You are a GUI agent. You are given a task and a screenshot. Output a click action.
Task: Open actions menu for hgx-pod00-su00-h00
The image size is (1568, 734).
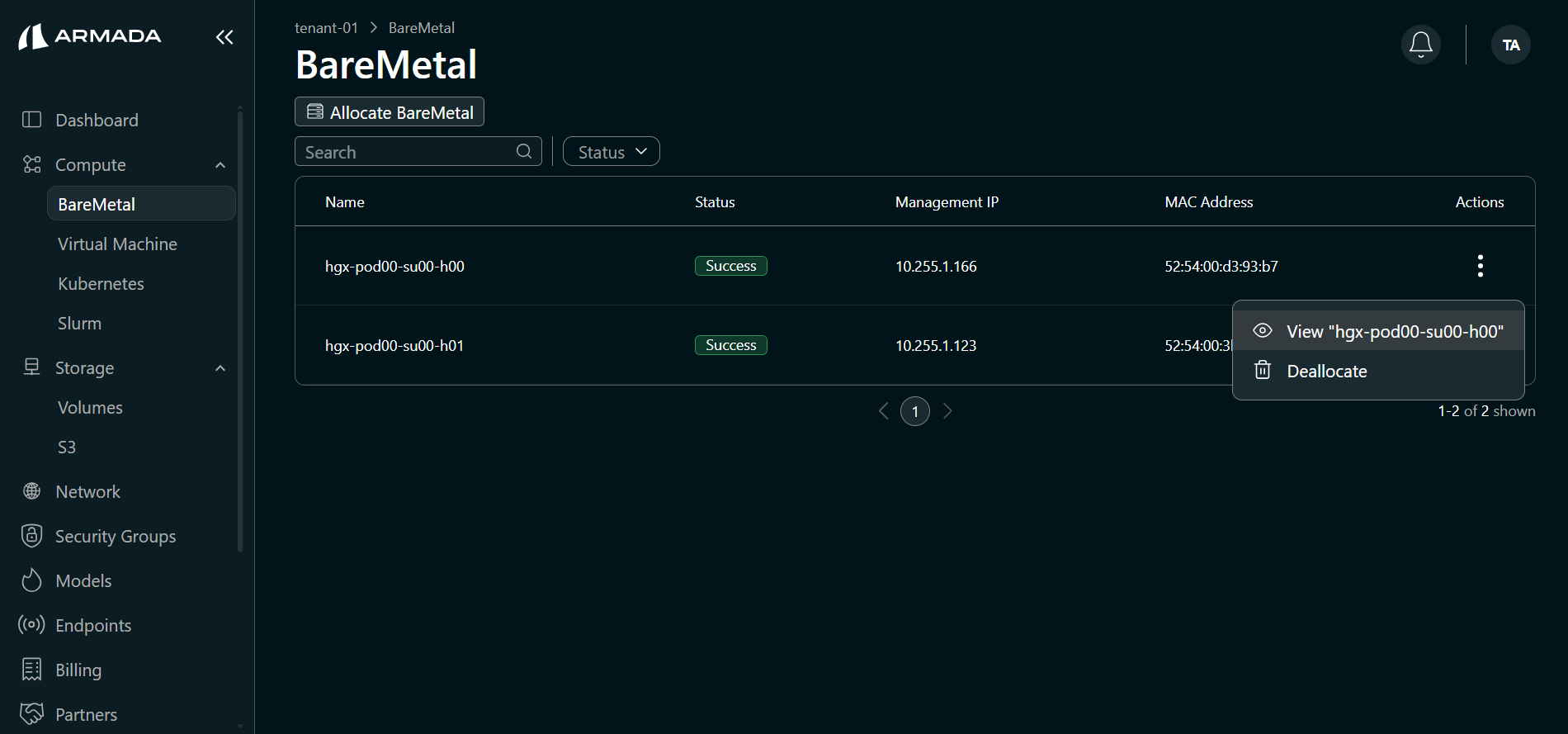pyautogui.click(x=1480, y=266)
